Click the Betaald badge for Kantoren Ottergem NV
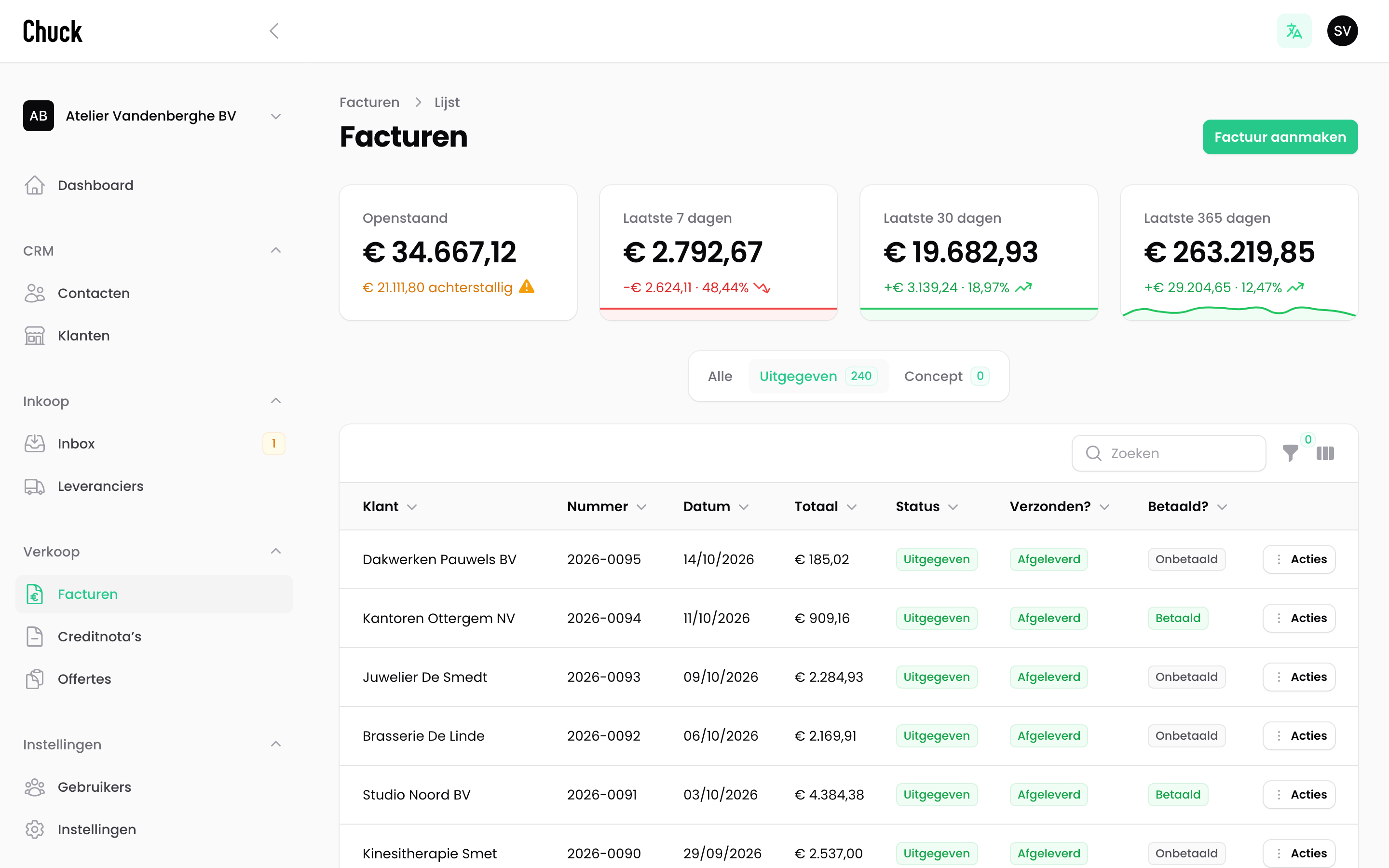 click(x=1178, y=618)
